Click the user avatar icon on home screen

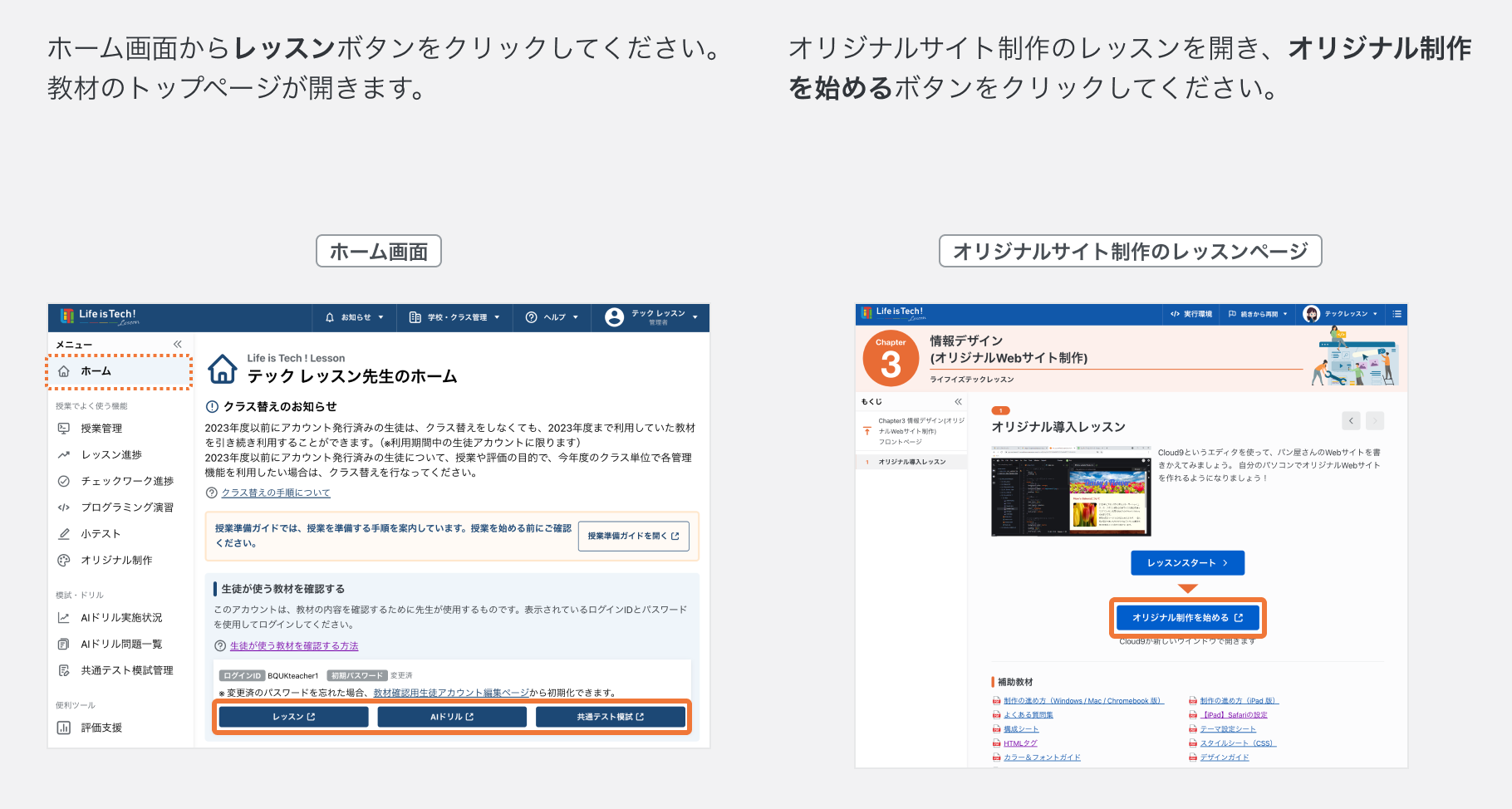[614, 317]
